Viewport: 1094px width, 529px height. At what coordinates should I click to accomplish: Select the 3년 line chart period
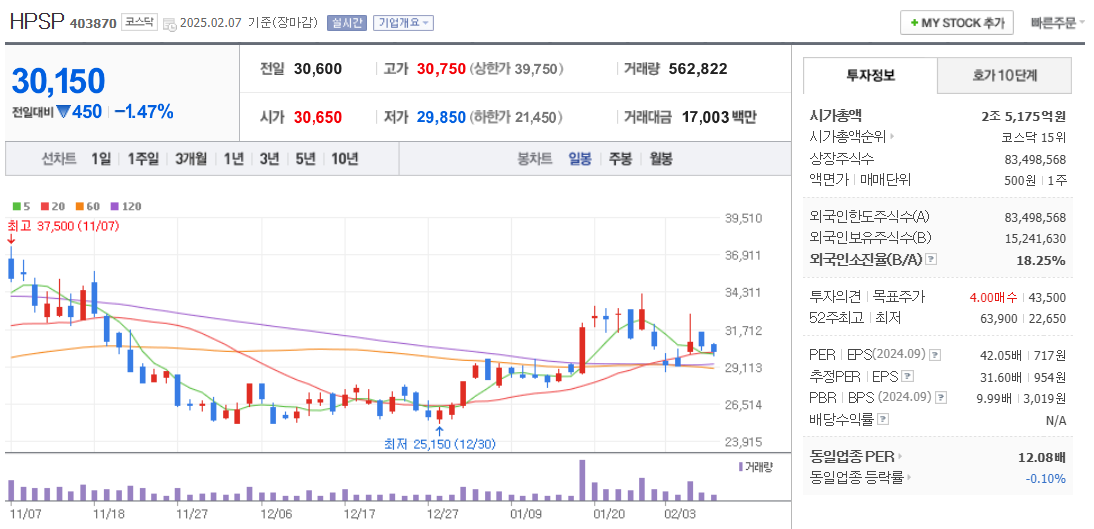click(269, 159)
